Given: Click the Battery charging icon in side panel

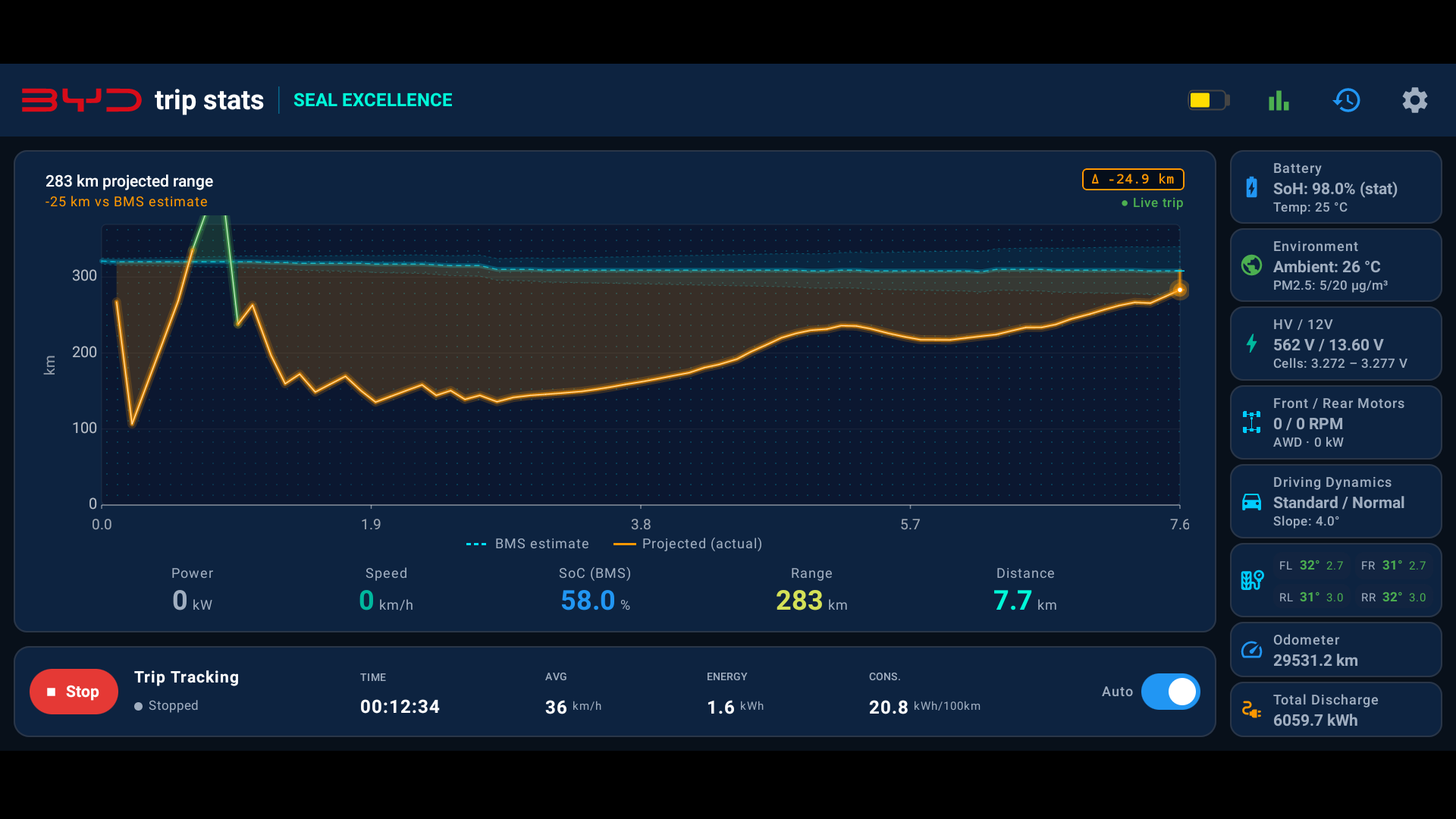Looking at the screenshot, I should pos(1251,187).
